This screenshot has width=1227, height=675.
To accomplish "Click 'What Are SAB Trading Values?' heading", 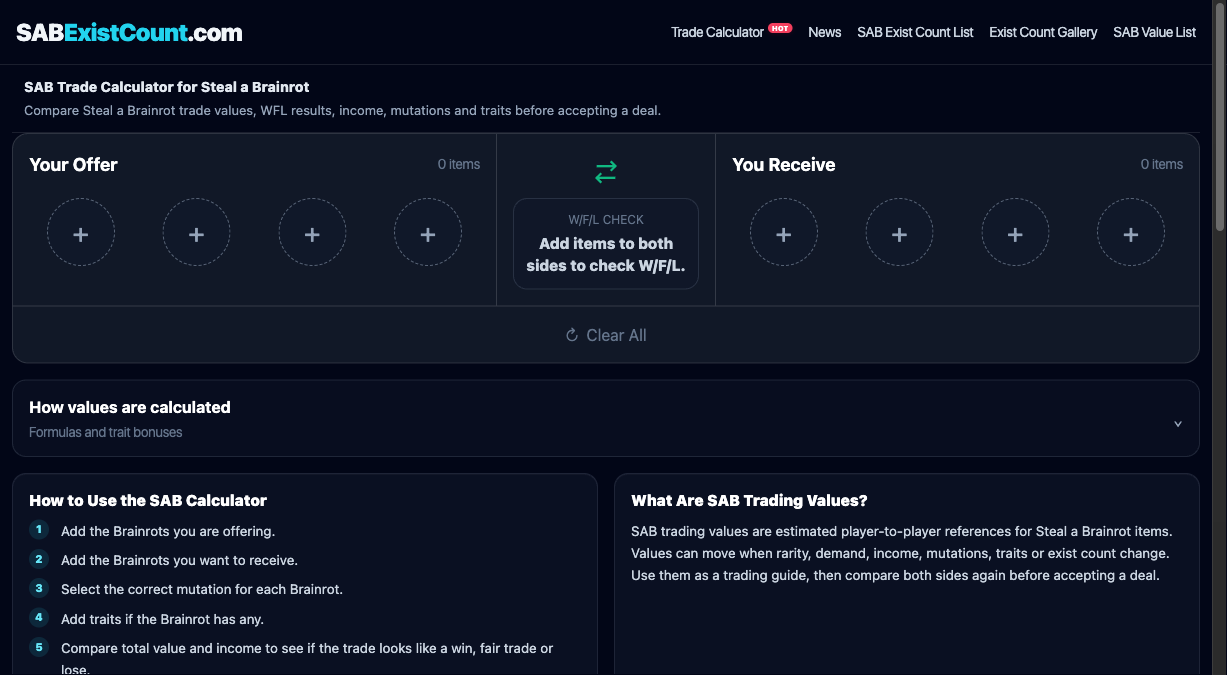I will 749,500.
